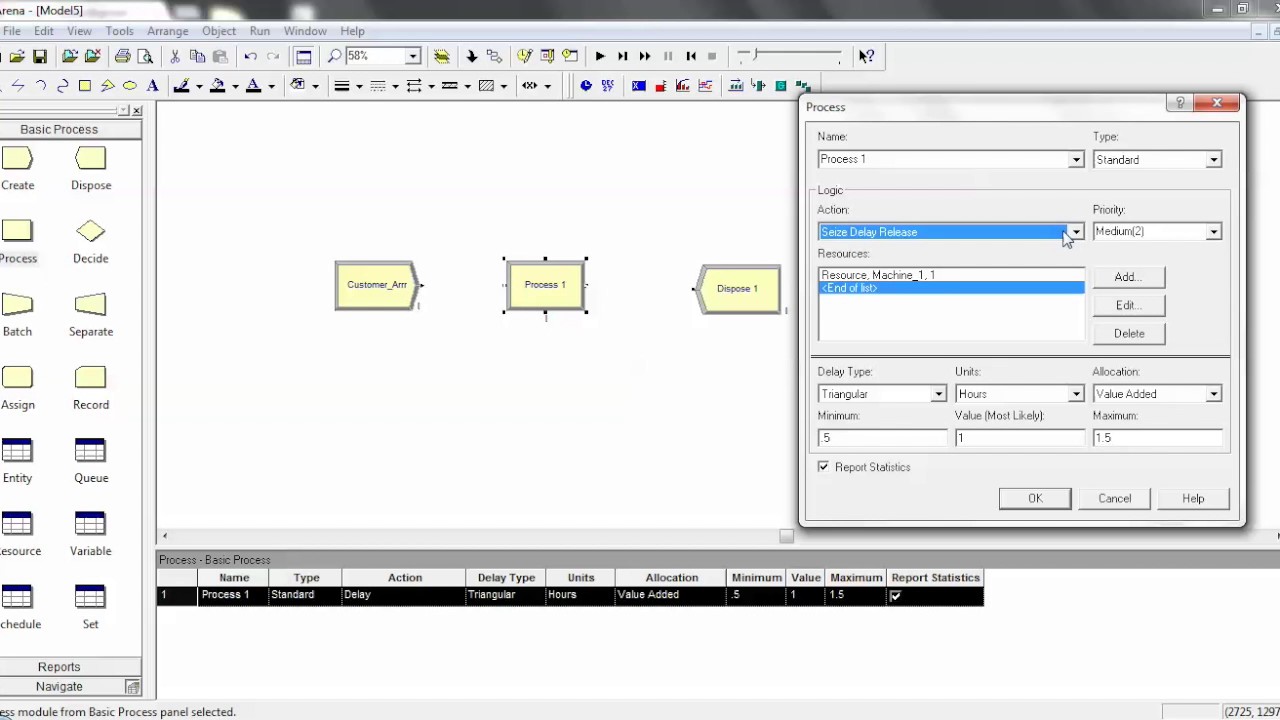This screenshot has height=720, width=1280.
Task: Open the Tools menu
Action: (x=119, y=31)
